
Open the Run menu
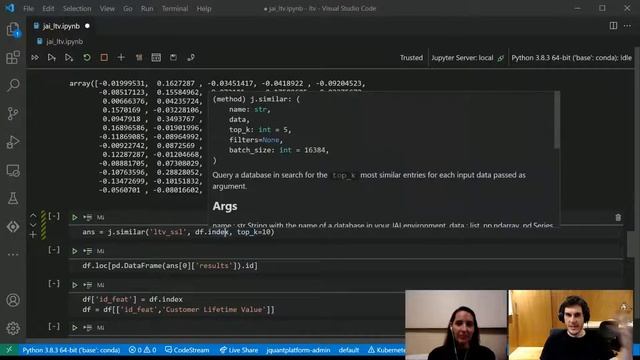coord(147,9)
